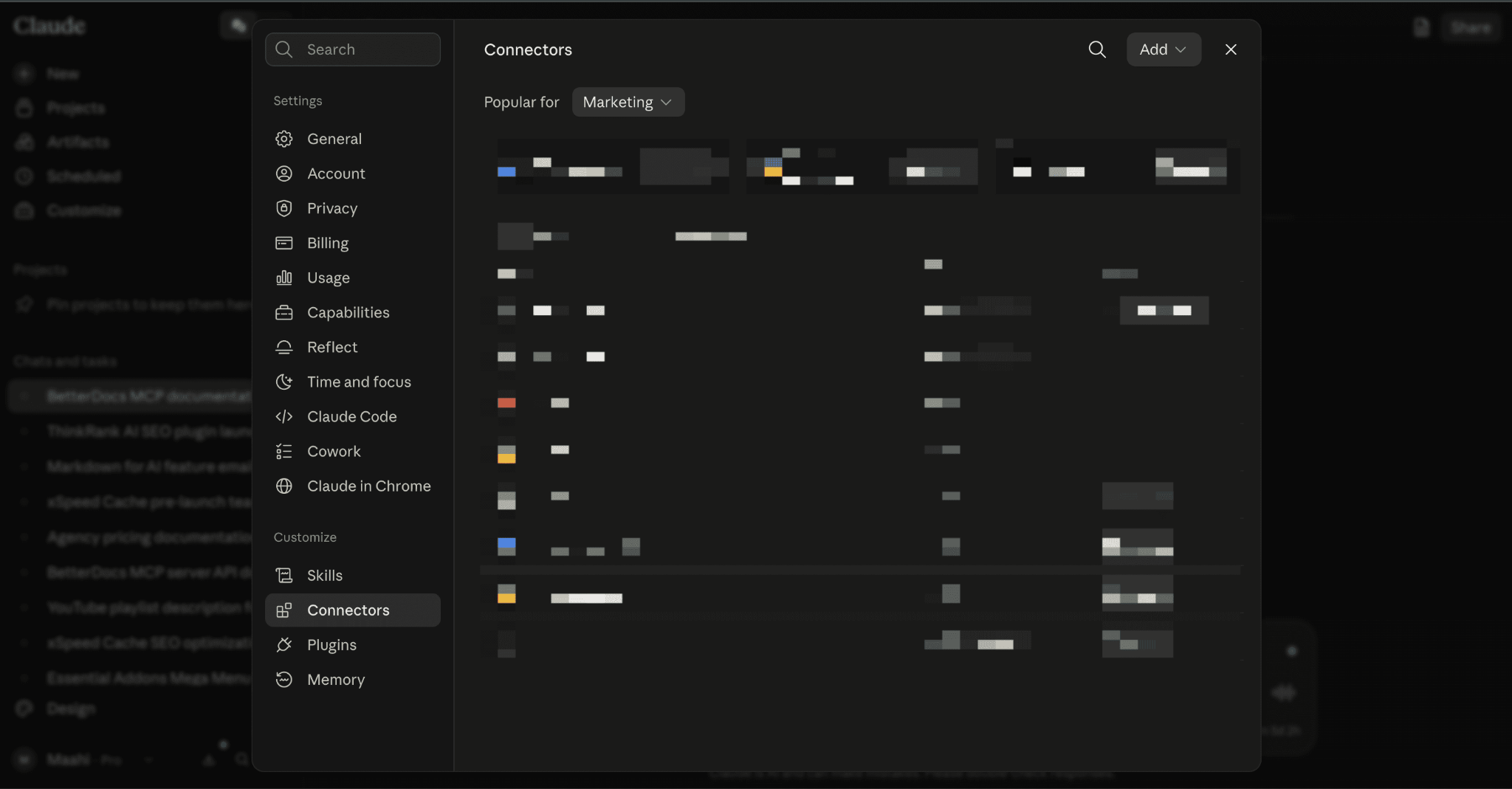The height and width of the screenshot is (789, 1512).
Task: Start a New chat in the background sidebar
Action: (x=63, y=74)
